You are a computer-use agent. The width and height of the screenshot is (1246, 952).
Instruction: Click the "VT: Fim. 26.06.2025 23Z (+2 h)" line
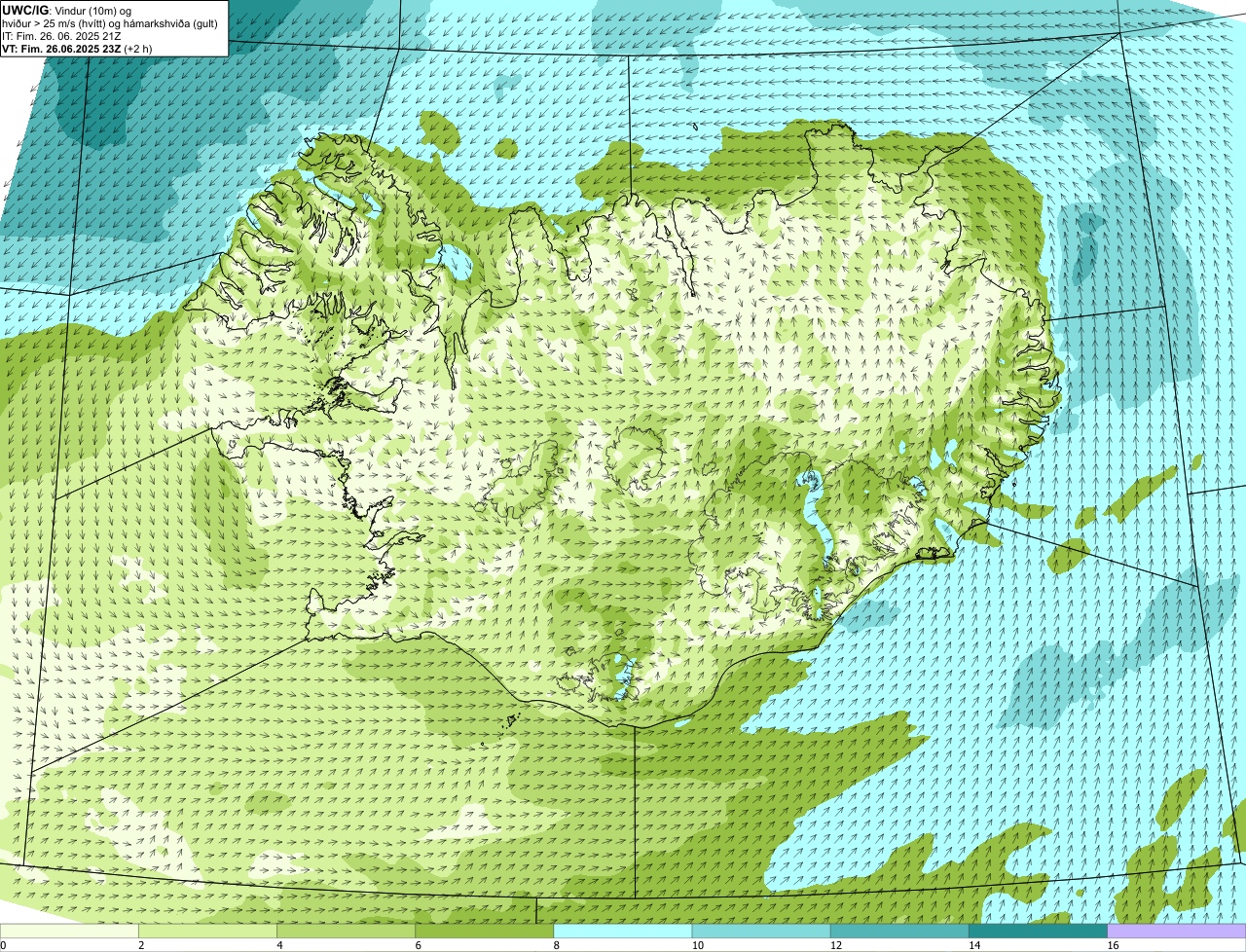tap(77, 48)
